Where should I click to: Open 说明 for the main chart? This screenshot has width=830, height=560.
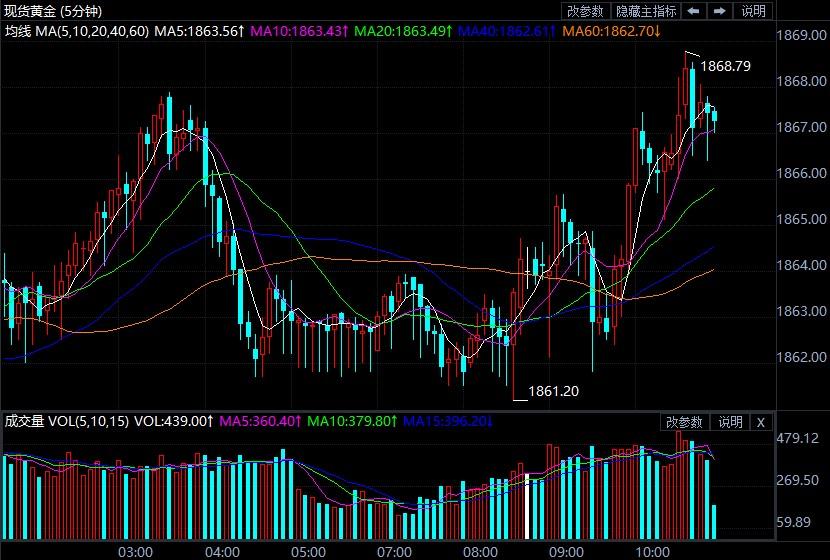click(753, 11)
